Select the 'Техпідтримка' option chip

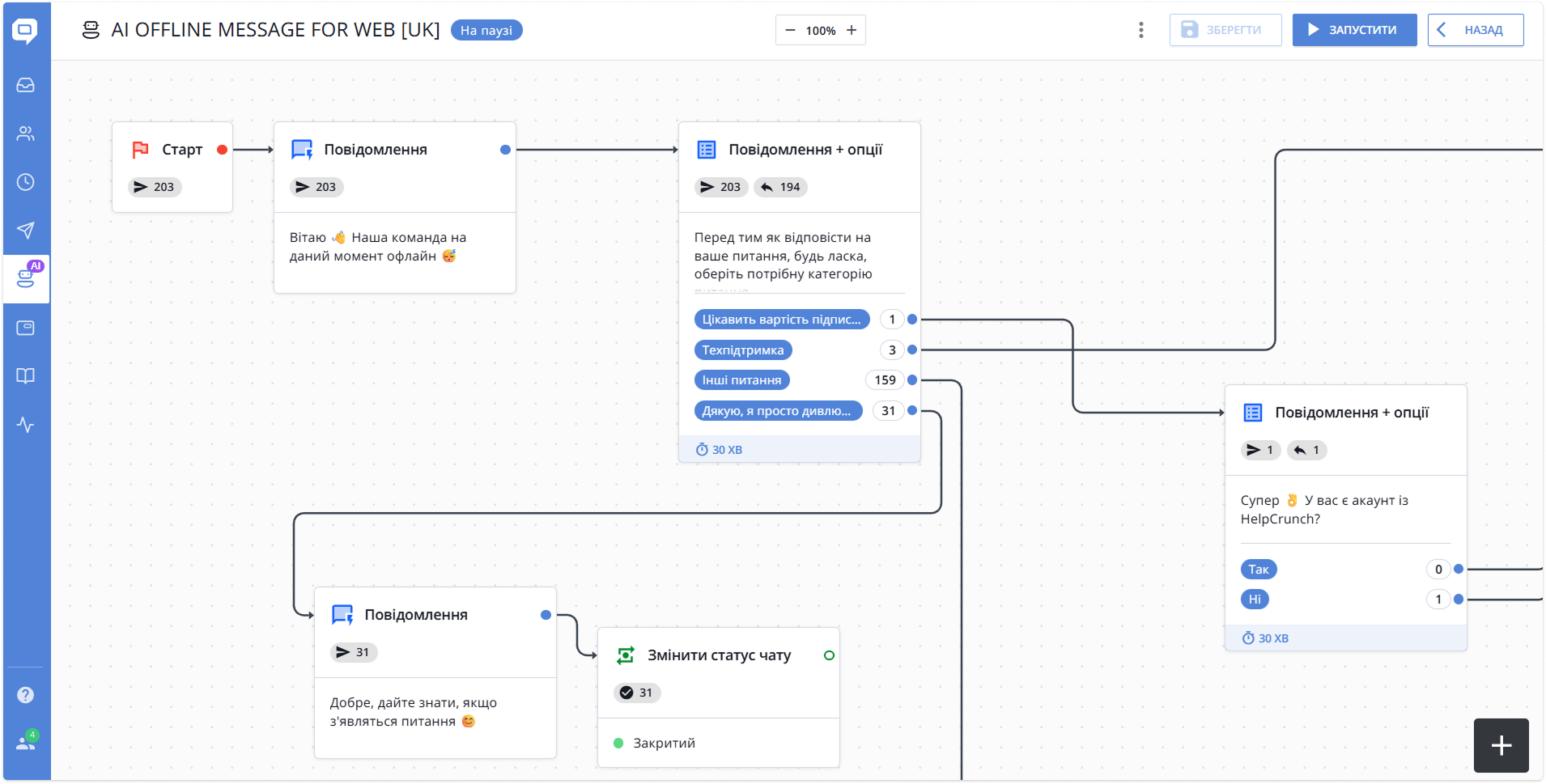coord(741,350)
